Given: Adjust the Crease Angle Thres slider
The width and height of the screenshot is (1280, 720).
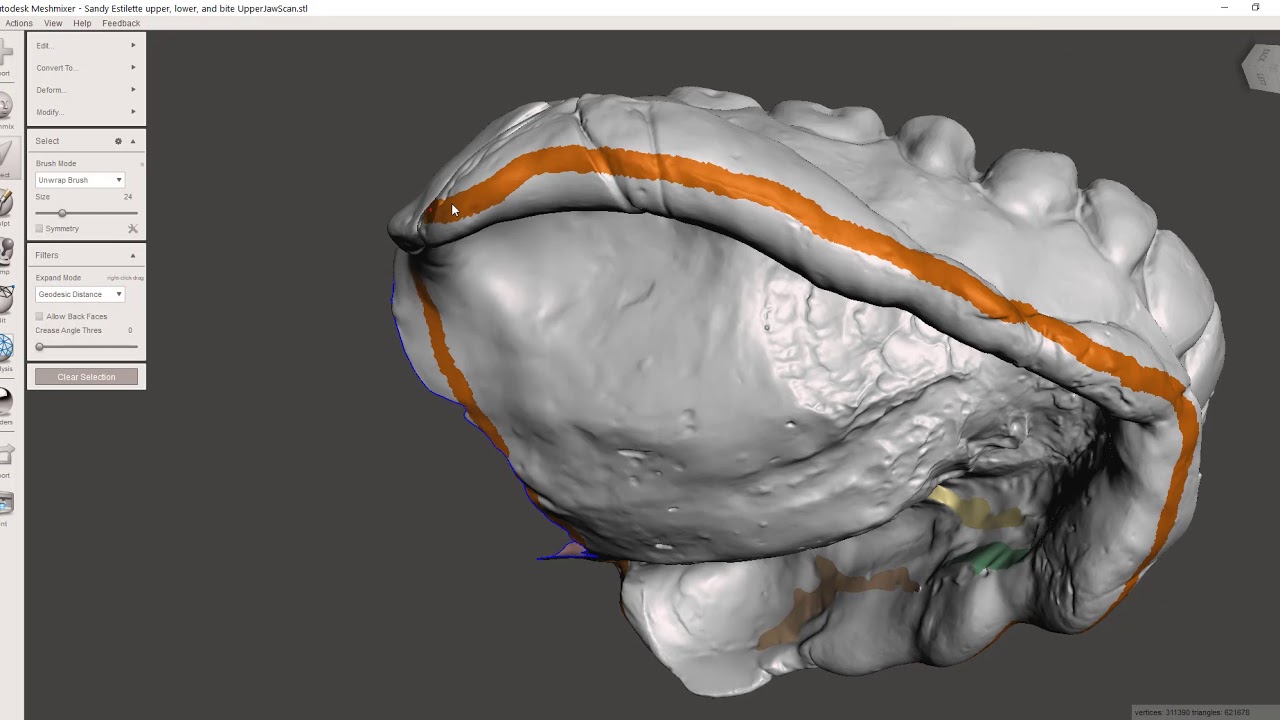Looking at the screenshot, I should pyautogui.click(x=86, y=347).
